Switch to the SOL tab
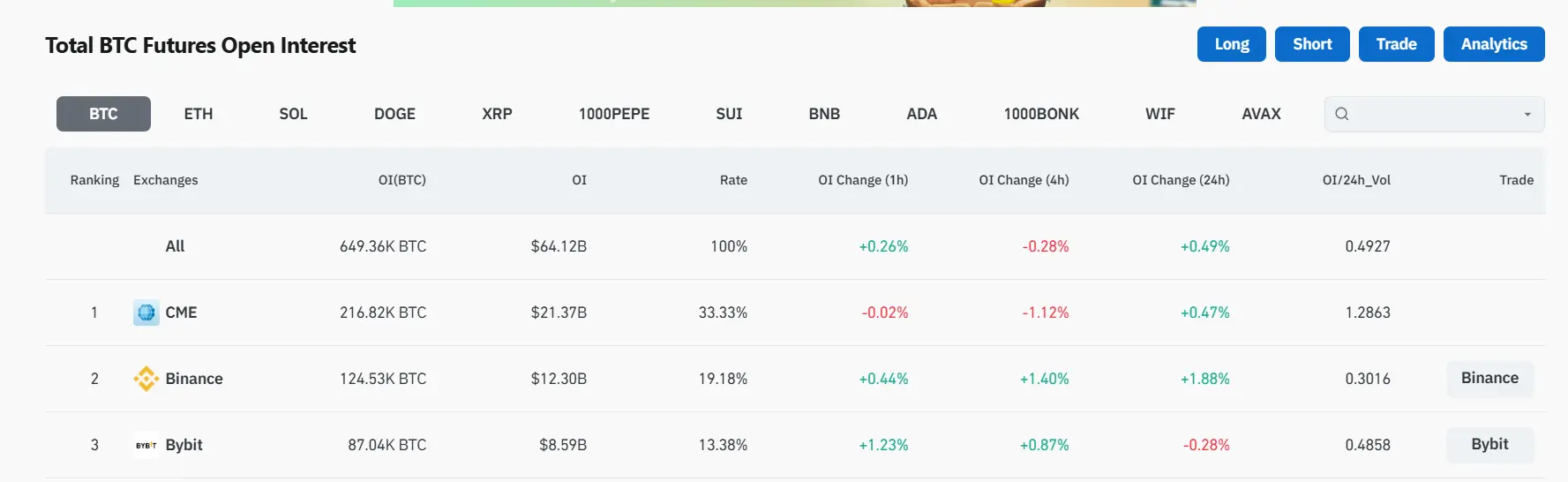The image size is (1568, 482). click(293, 114)
